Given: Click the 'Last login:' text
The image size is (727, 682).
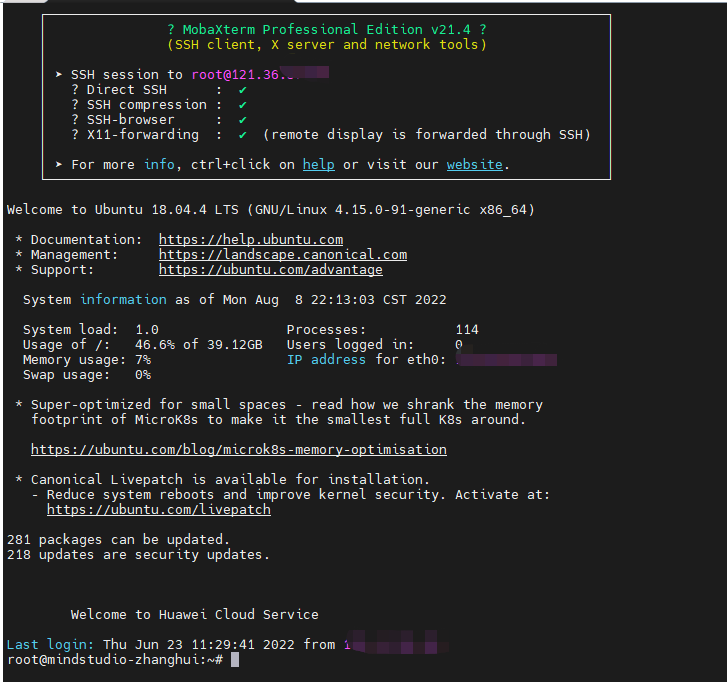Looking at the screenshot, I should (x=50, y=644).
